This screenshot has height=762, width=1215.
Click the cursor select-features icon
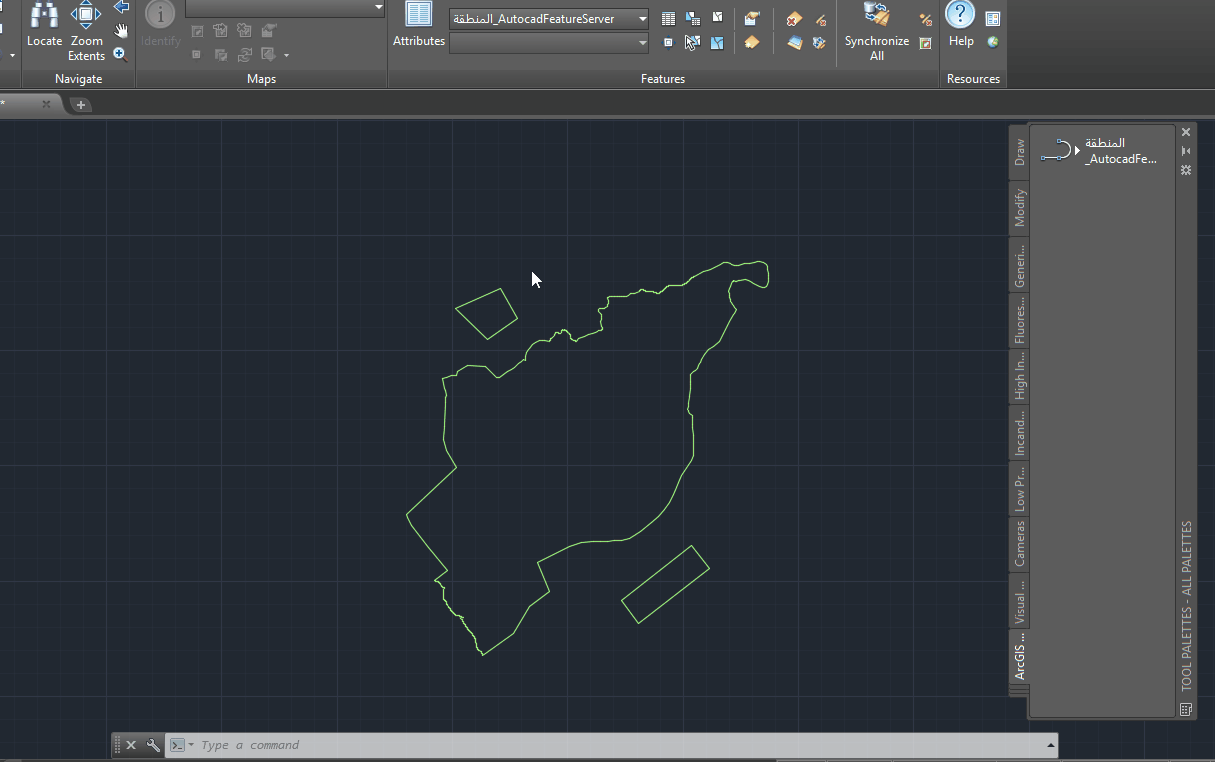pos(692,42)
